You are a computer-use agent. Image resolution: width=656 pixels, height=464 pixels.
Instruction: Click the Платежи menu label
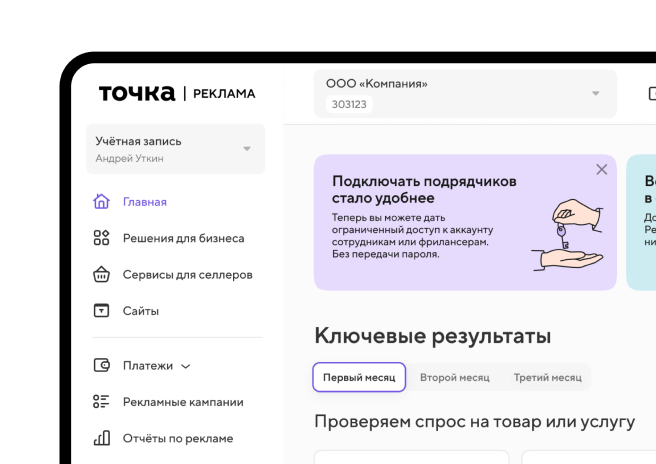[148, 366]
